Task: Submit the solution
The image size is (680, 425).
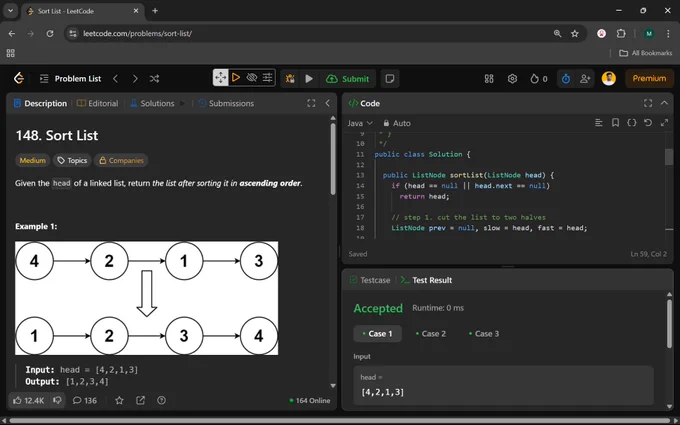Action: pos(347,78)
